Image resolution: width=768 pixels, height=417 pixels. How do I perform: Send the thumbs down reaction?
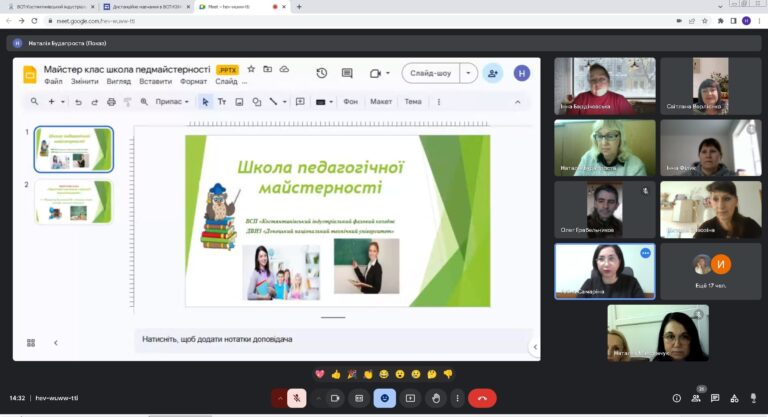pos(448,374)
